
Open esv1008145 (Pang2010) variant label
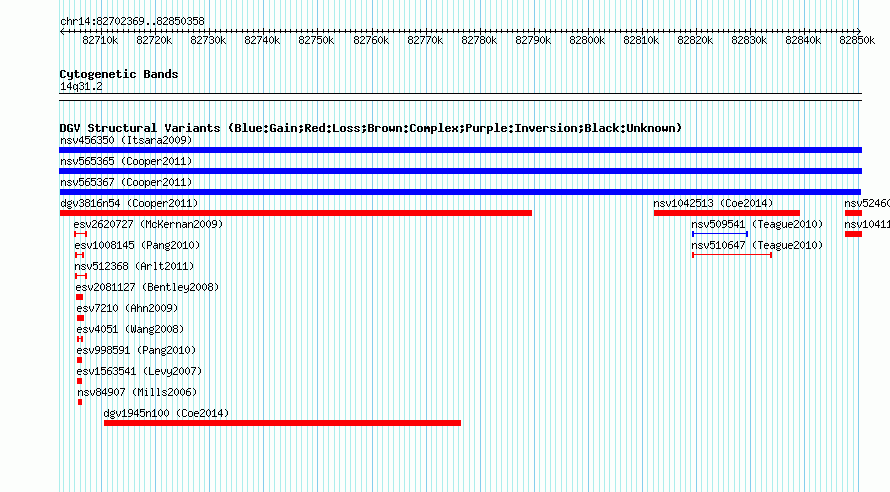pyautogui.click(x=137, y=245)
